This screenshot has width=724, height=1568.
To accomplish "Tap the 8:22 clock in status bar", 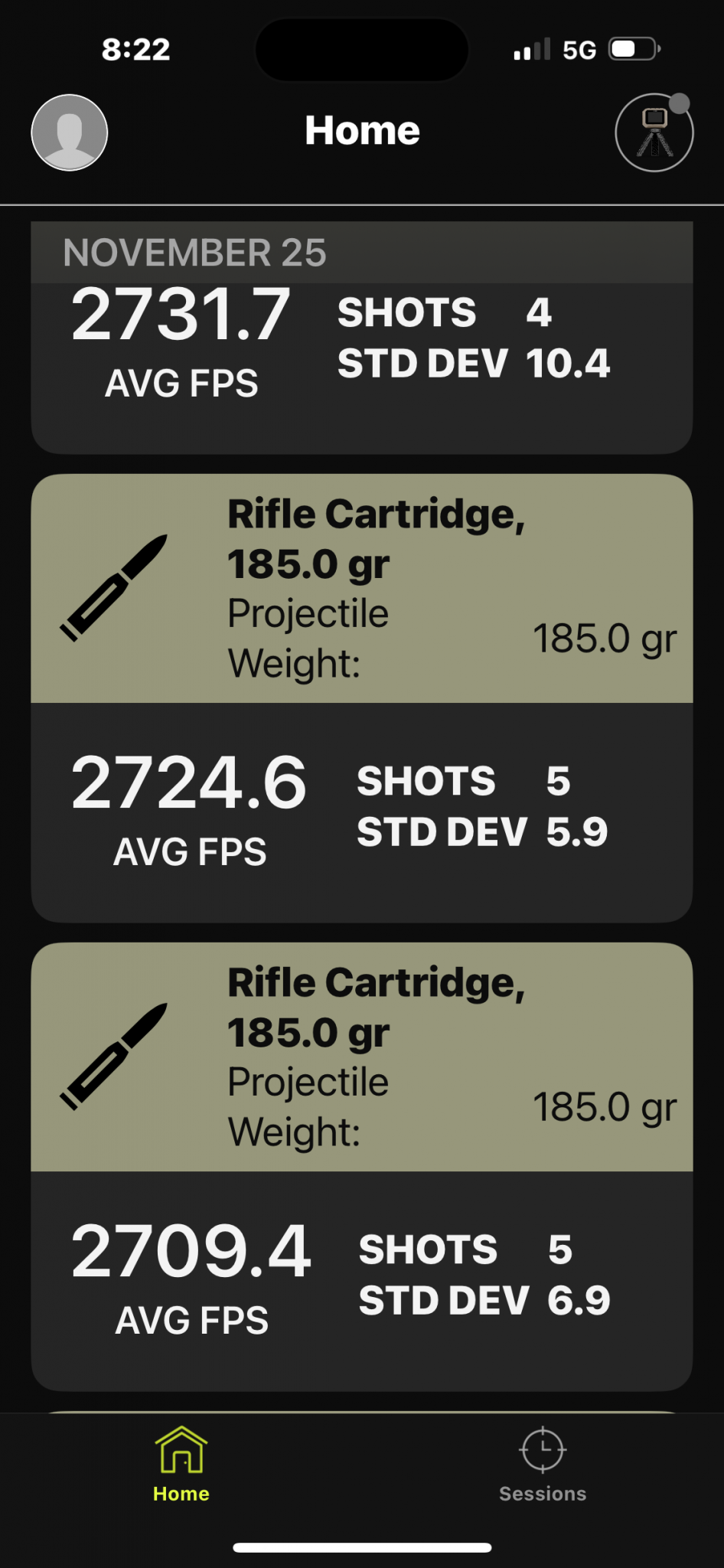I will (x=135, y=50).
